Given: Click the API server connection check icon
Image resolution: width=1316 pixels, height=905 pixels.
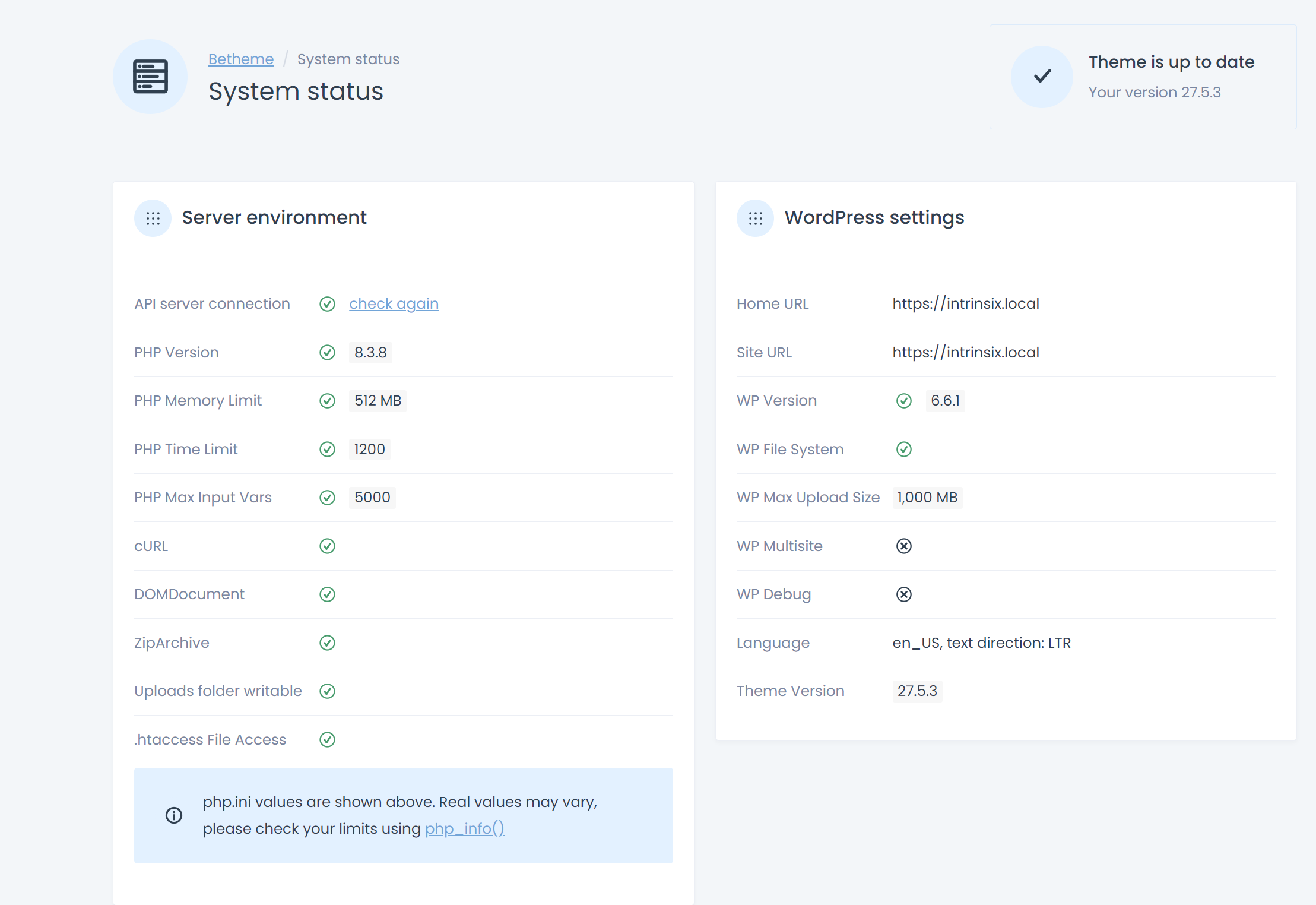Looking at the screenshot, I should (327, 304).
